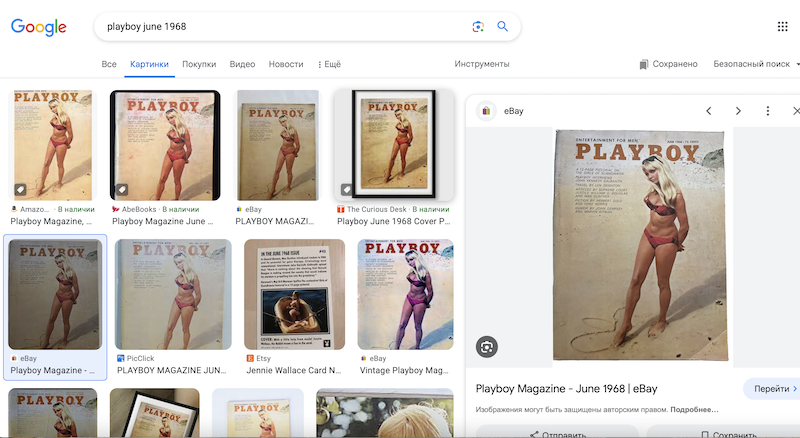Expand the Ещё more menu

point(329,64)
